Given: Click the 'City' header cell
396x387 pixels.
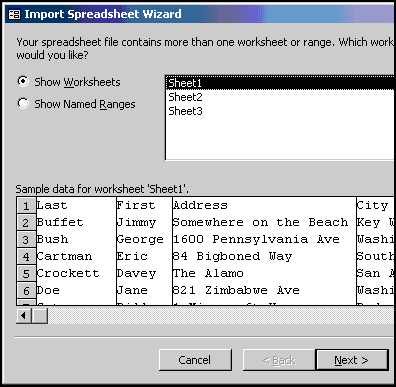Looking at the screenshot, I should click(x=375, y=205).
